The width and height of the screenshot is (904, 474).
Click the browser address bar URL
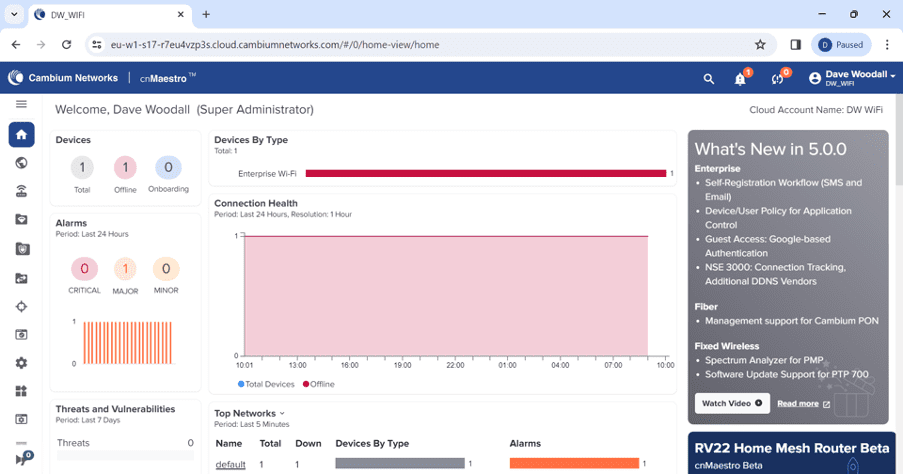point(275,44)
